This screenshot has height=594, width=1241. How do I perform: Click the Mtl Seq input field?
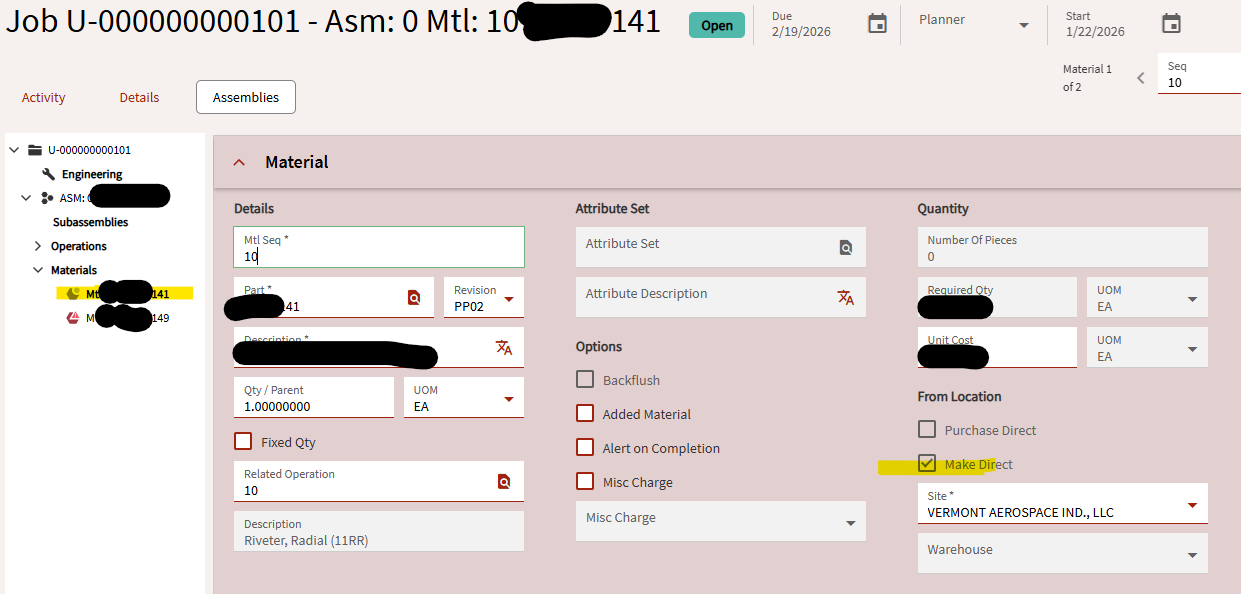[x=379, y=247]
